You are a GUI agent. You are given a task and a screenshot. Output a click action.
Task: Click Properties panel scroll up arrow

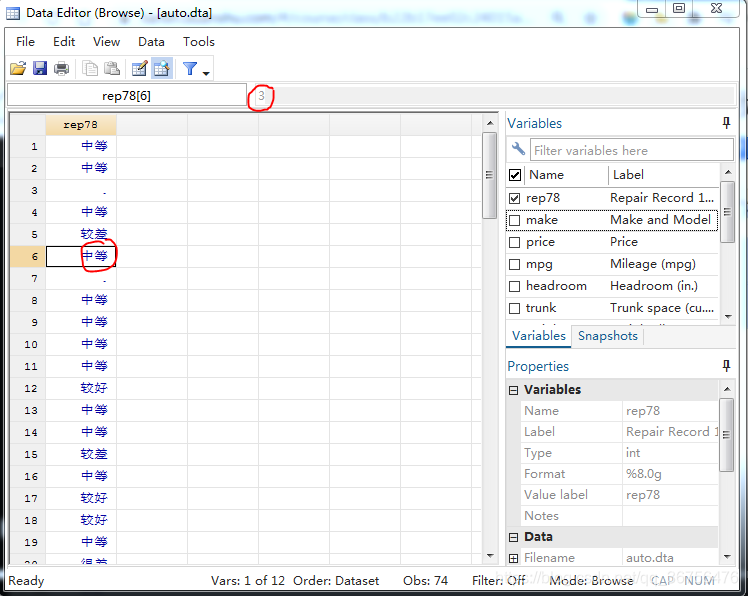click(x=727, y=389)
